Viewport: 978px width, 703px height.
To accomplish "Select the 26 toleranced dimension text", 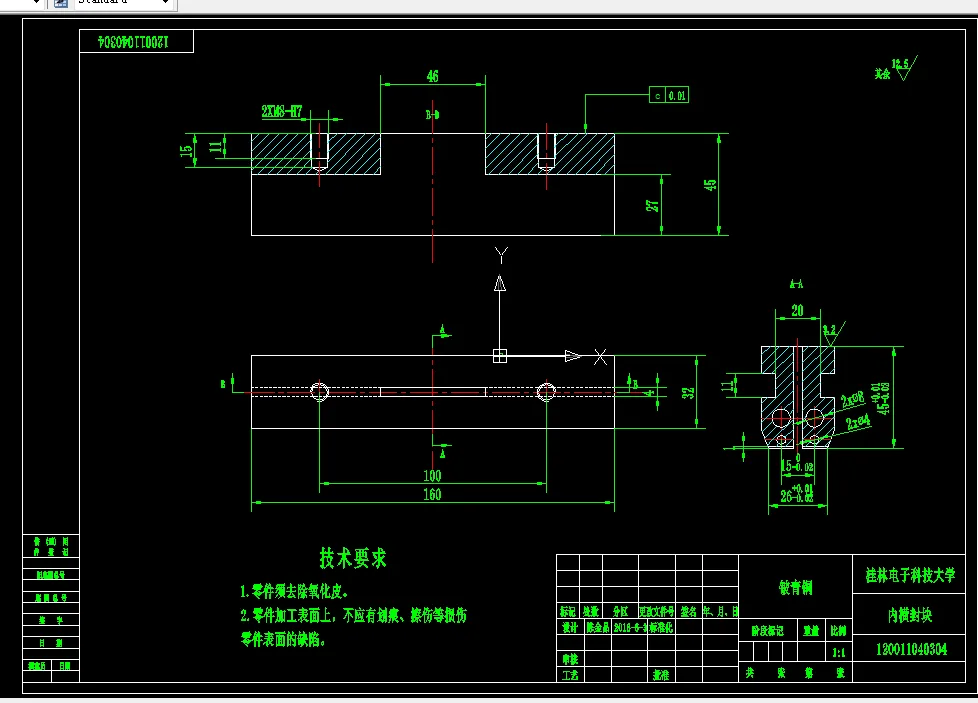I will click(x=796, y=494).
